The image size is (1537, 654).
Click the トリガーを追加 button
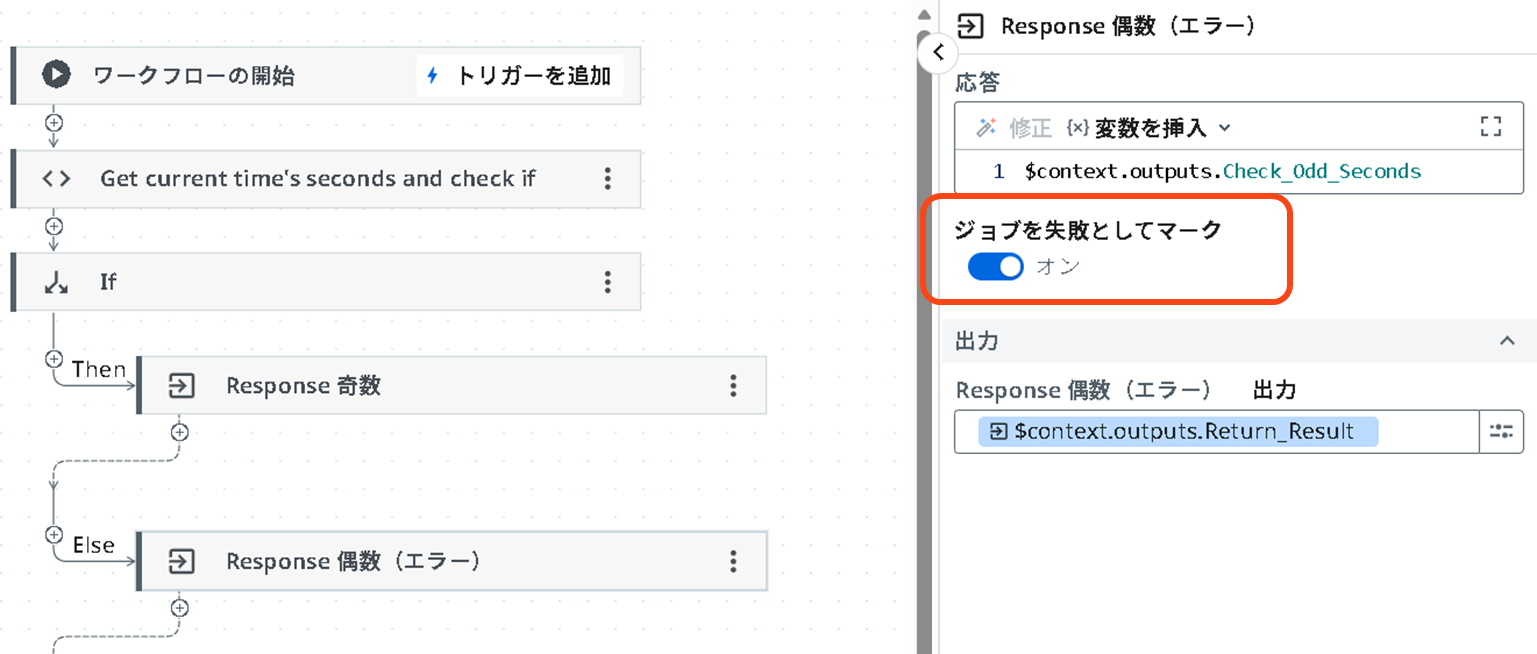(x=520, y=75)
